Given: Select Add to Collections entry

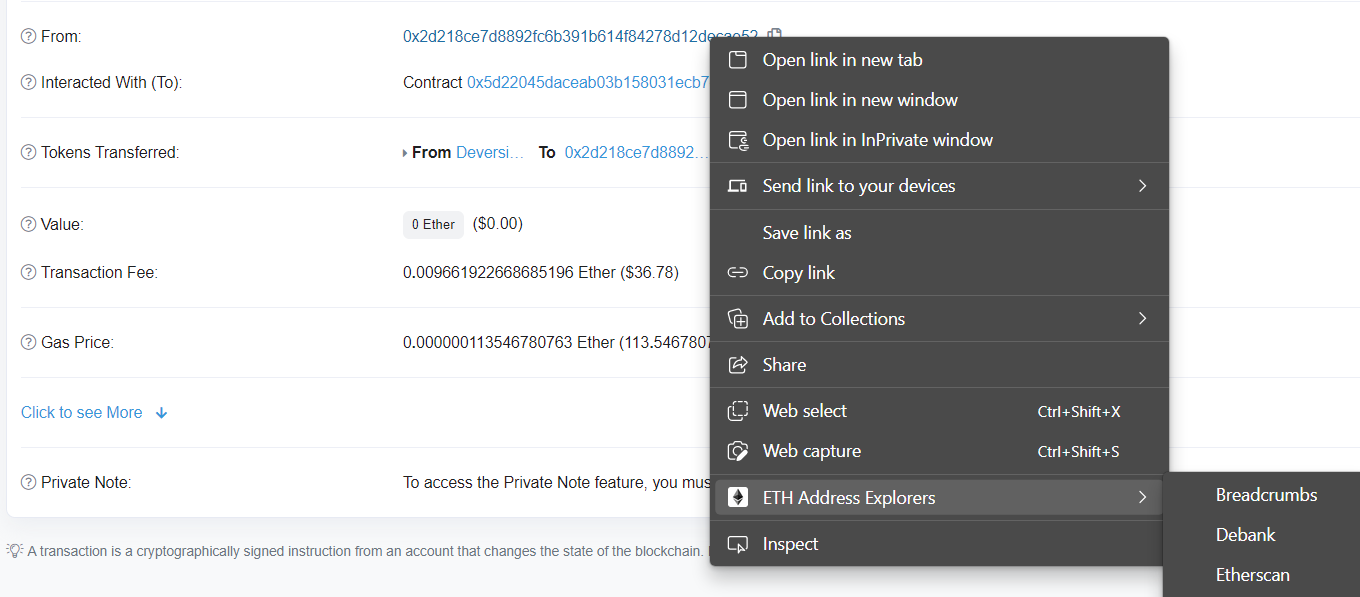Looking at the screenshot, I should click(x=939, y=319).
